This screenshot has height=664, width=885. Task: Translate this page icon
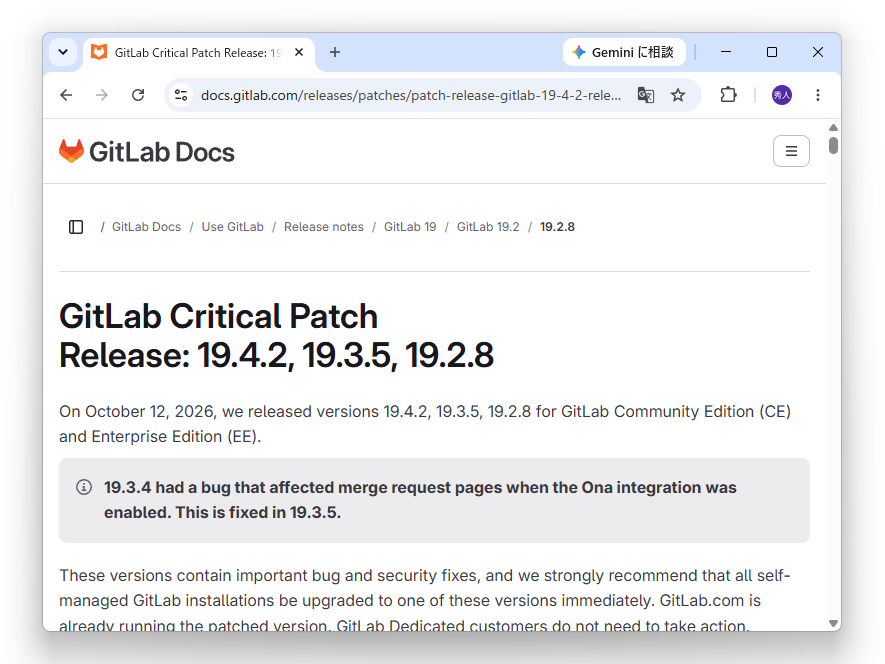click(x=646, y=95)
